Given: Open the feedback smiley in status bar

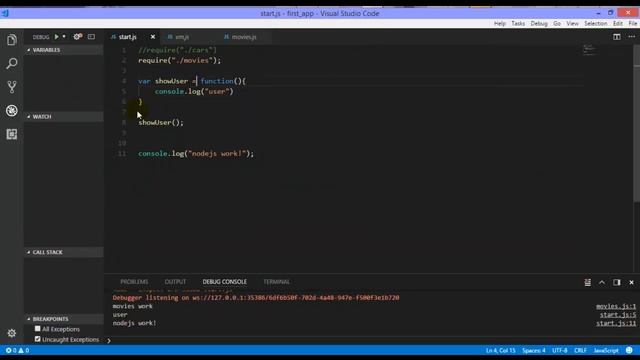Looking at the screenshot, I should 629,351.
